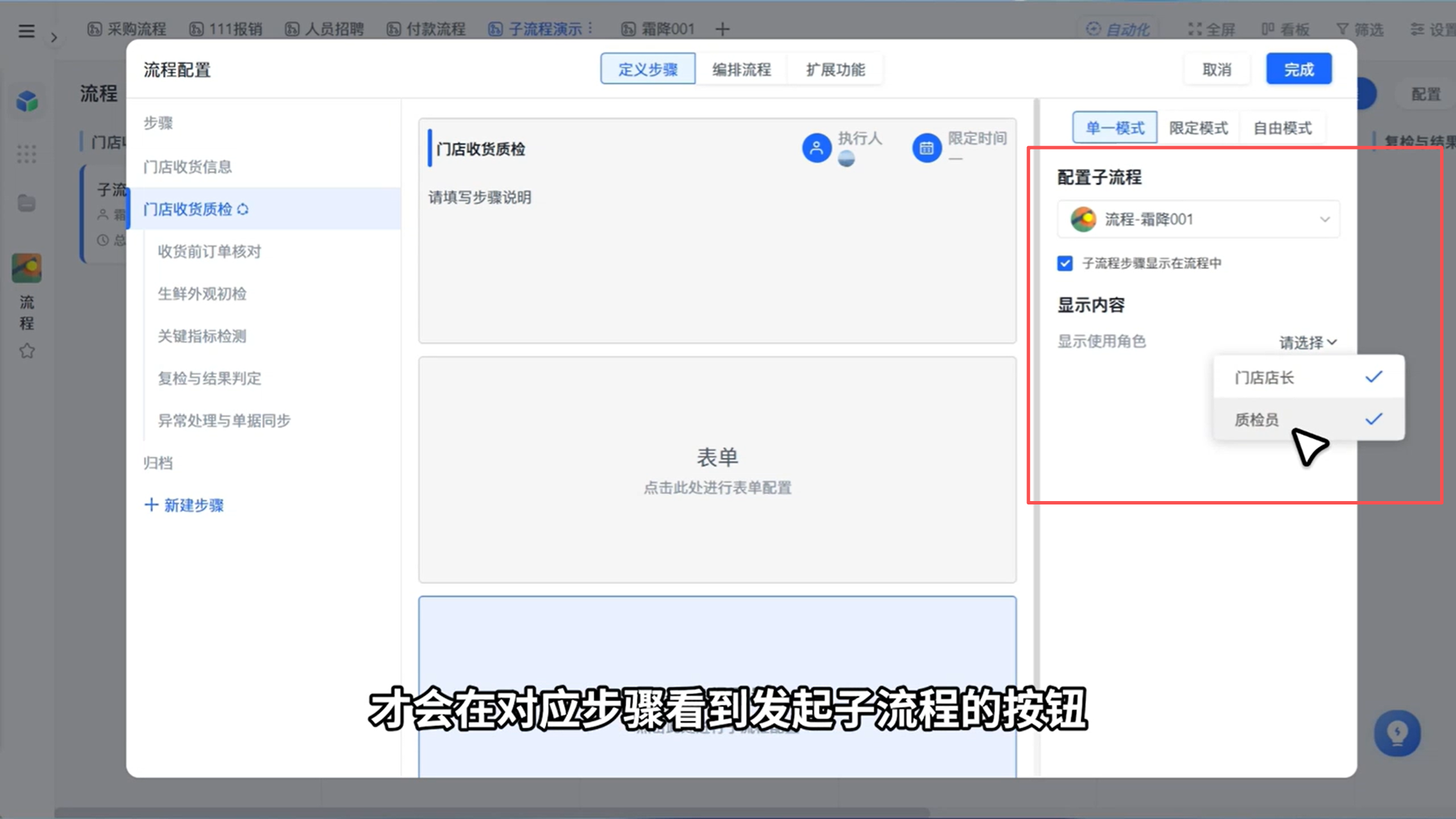Switch to the 111报销 tab
The image size is (1456, 819).
point(226,28)
